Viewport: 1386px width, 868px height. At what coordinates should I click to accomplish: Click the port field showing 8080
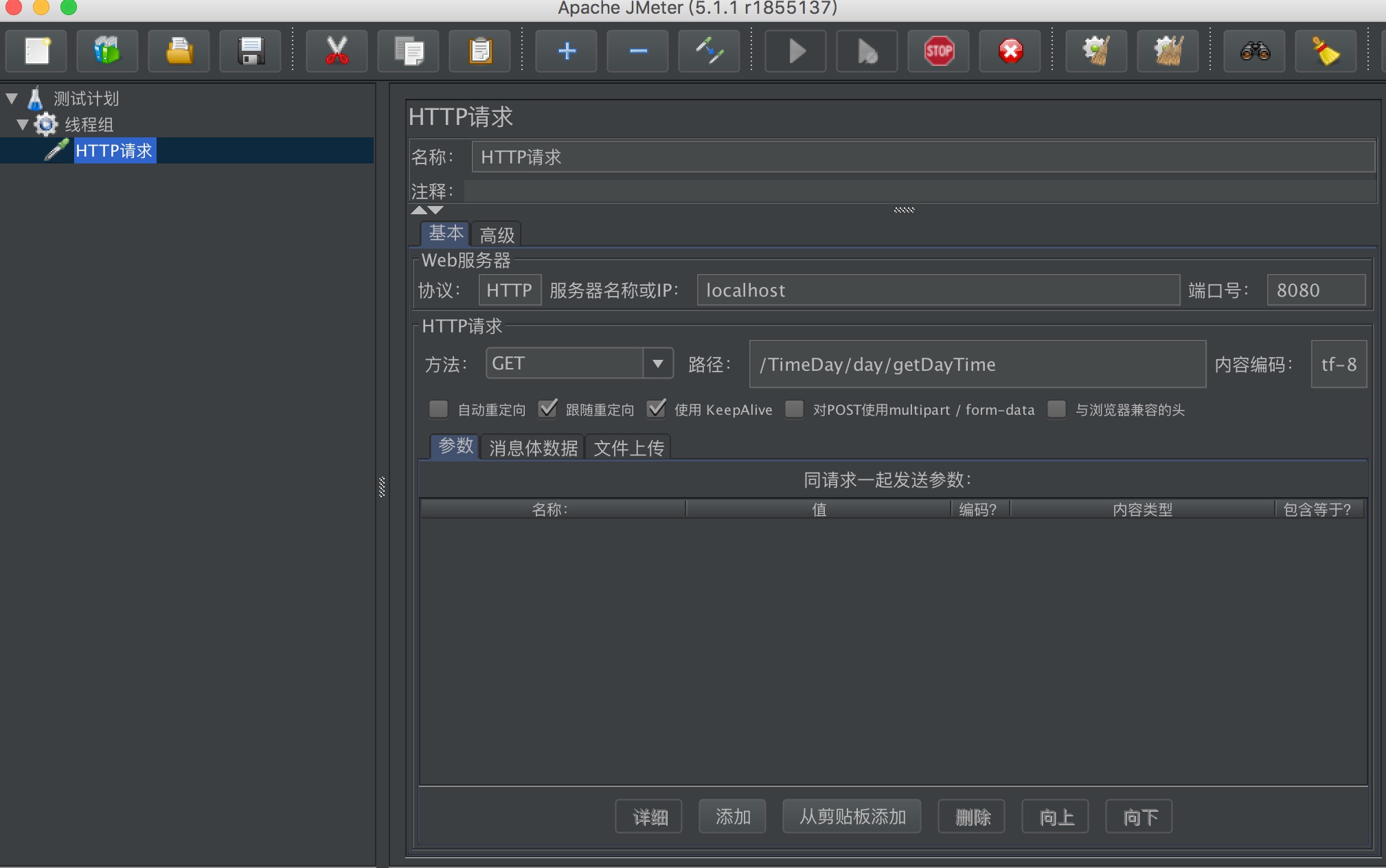pos(1316,290)
